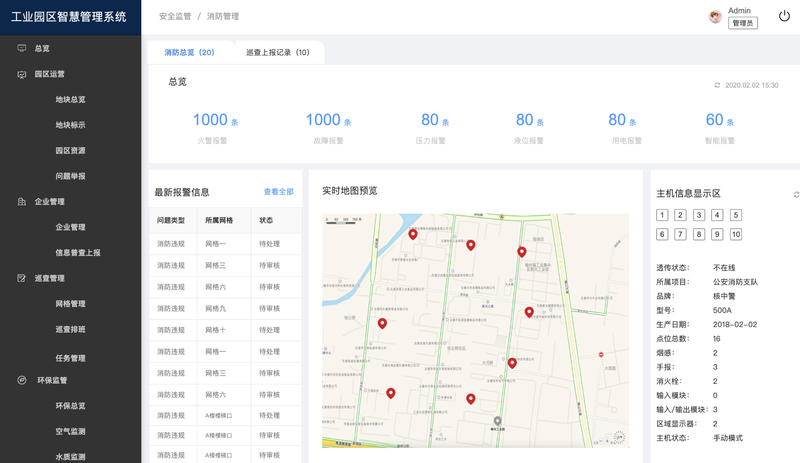Click the 总览 monitor icon in sidebar
The image size is (800, 463).
tap(22, 48)
